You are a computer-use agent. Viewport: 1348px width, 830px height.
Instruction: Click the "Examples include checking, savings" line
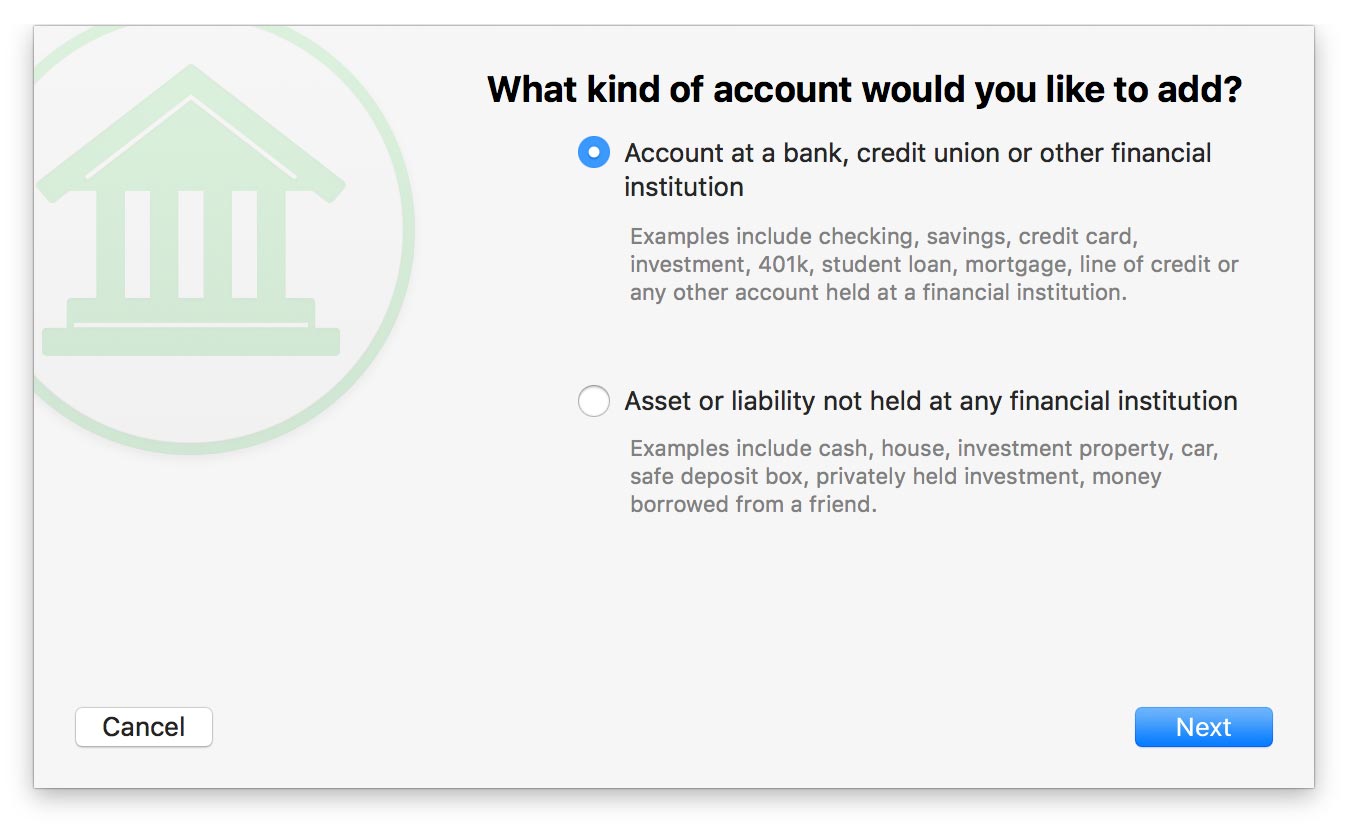884,237
